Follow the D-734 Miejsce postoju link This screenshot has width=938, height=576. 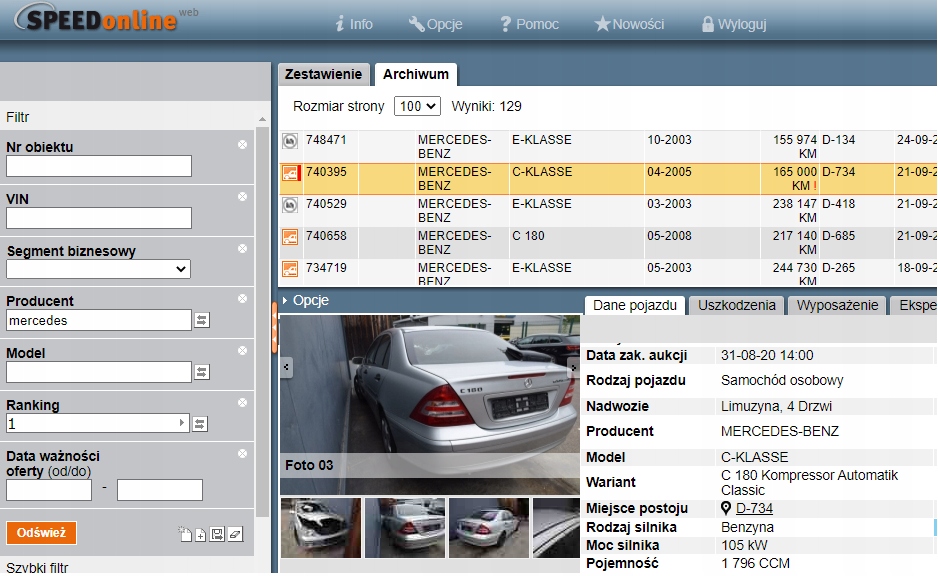[754, 508]
